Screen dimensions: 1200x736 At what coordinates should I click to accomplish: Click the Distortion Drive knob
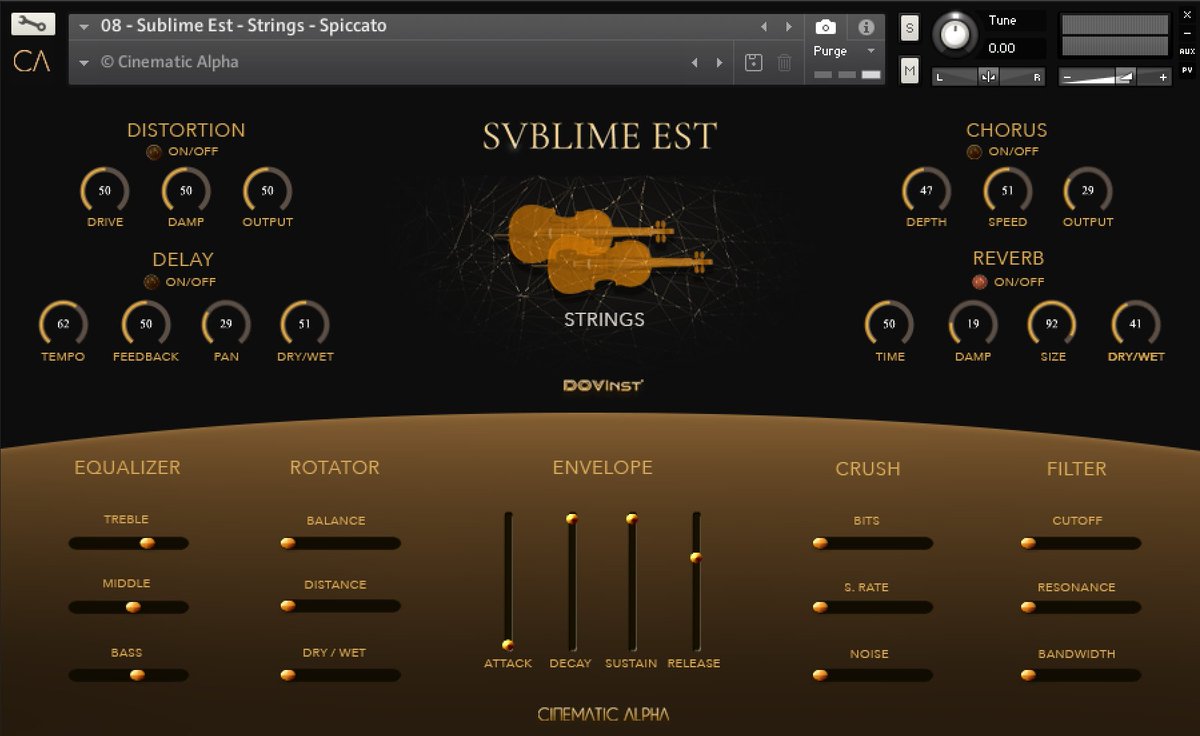105,190
